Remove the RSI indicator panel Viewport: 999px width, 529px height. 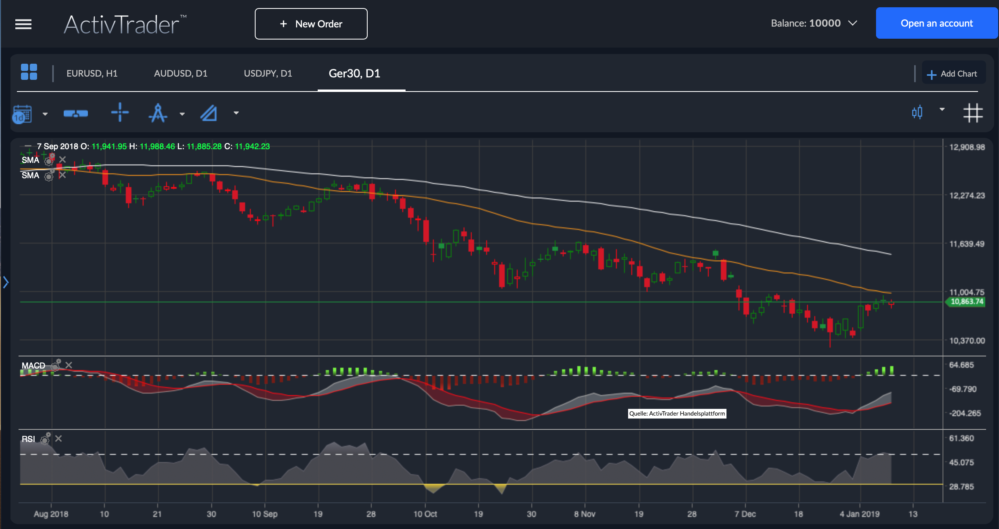point(59,438)
